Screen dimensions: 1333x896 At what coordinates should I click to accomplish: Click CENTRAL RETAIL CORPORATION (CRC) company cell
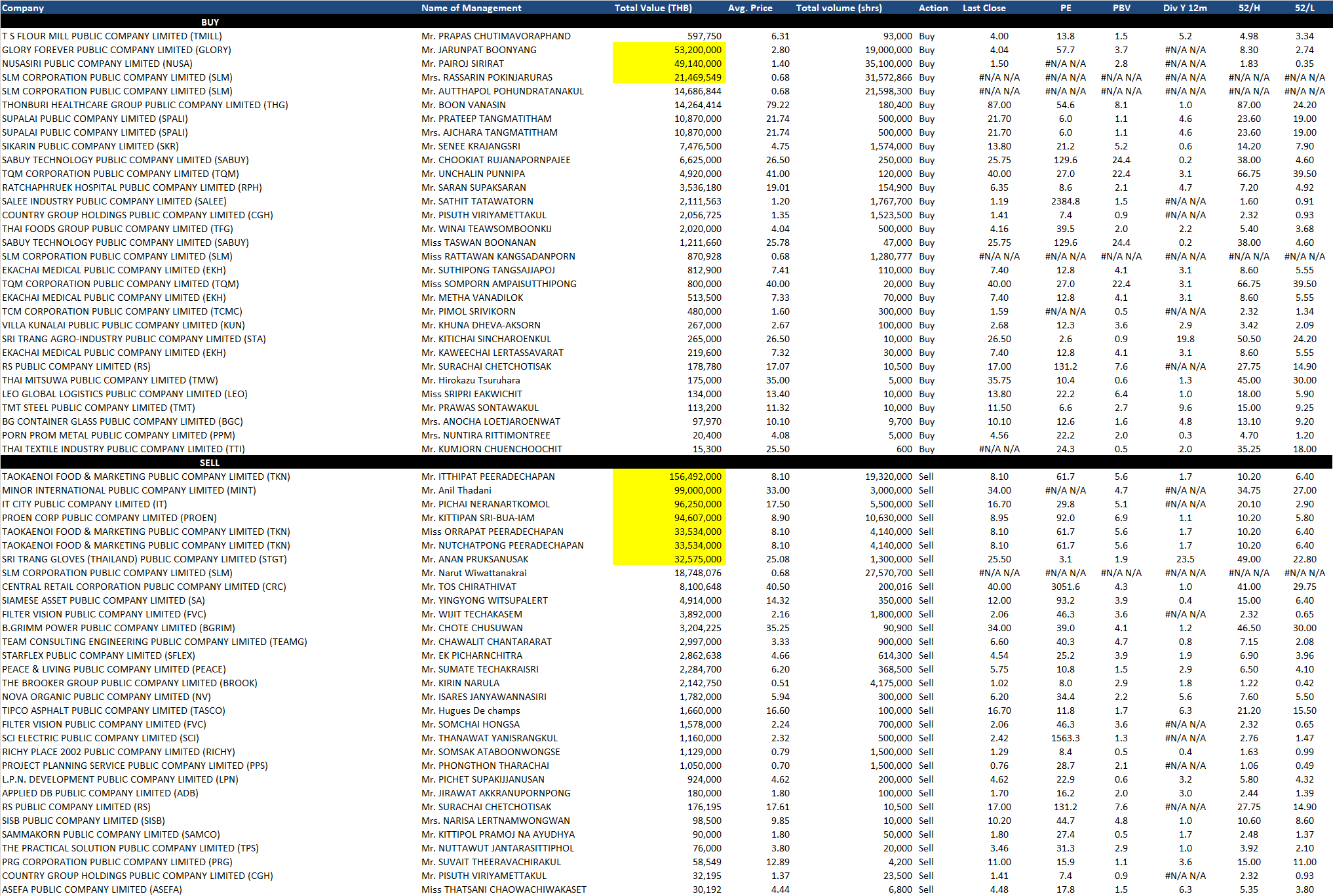(x=144, y=587)
